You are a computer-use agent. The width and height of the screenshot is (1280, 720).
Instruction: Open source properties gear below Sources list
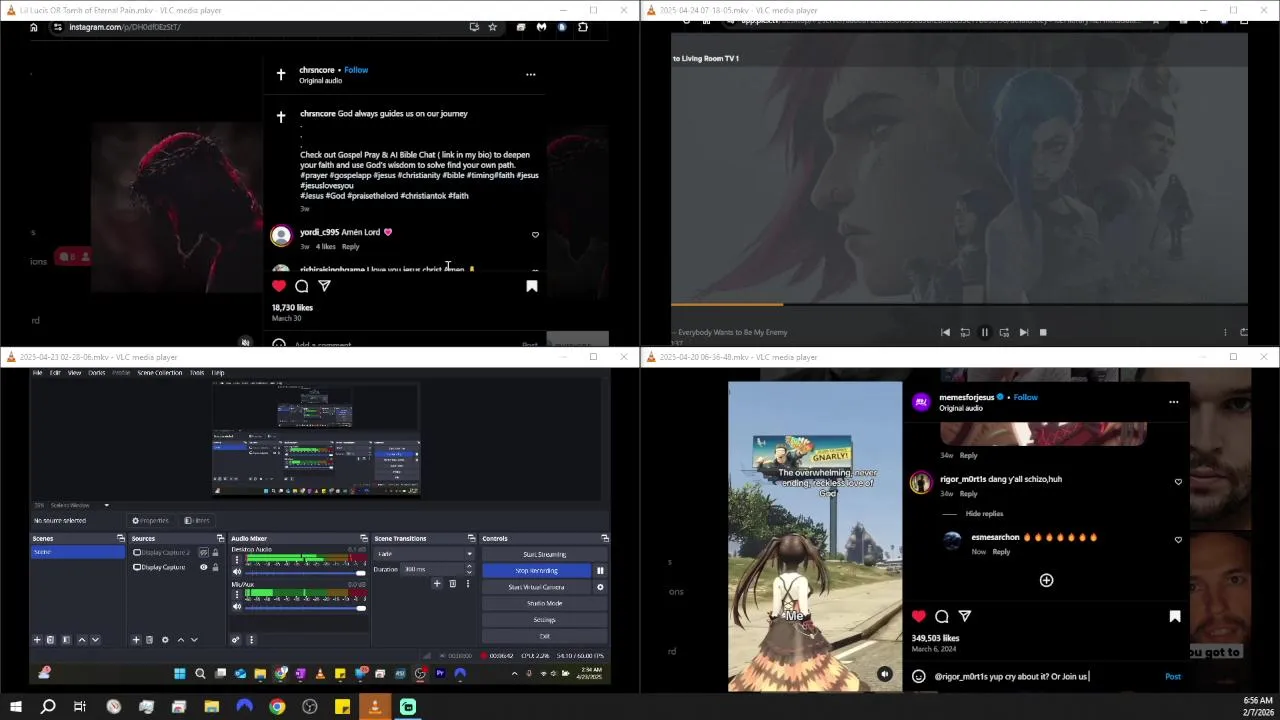[x=165, y=640]
